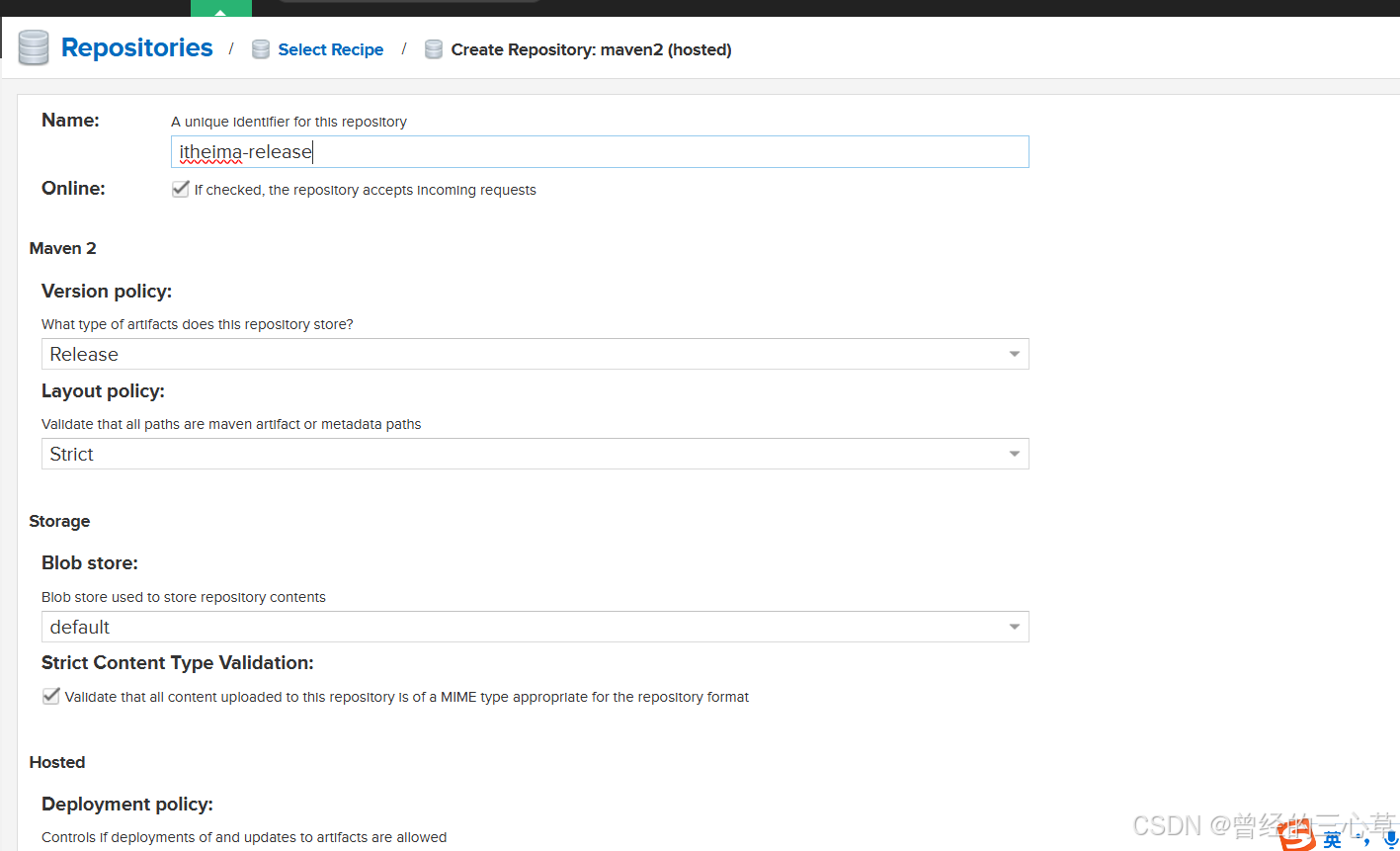Toggle Strict Content Type Validation checkbox

(x=51, y=696)
